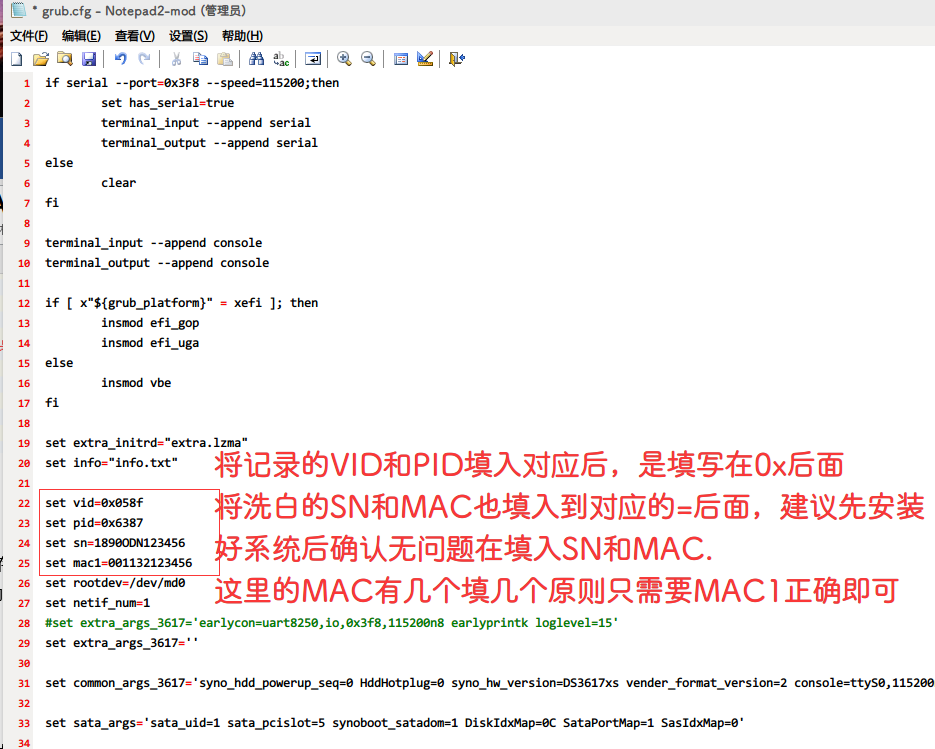Viewport: 935px width, 749px height.
Task: Click the grub_platform if-statement line
Action: (x=182, y=303)
